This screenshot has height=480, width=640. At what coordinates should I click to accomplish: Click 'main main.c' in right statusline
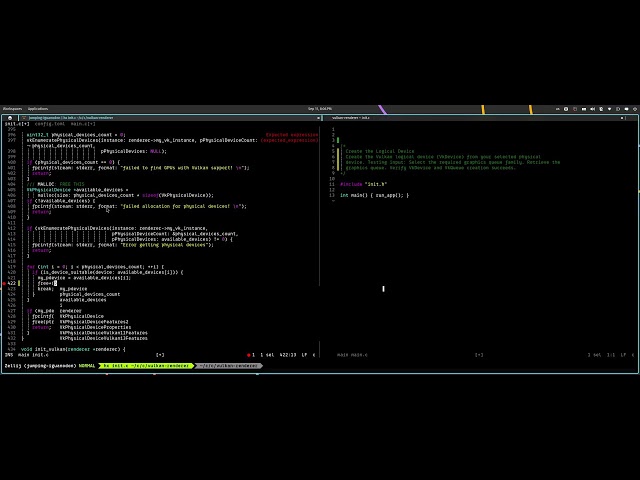pos(352,355)
